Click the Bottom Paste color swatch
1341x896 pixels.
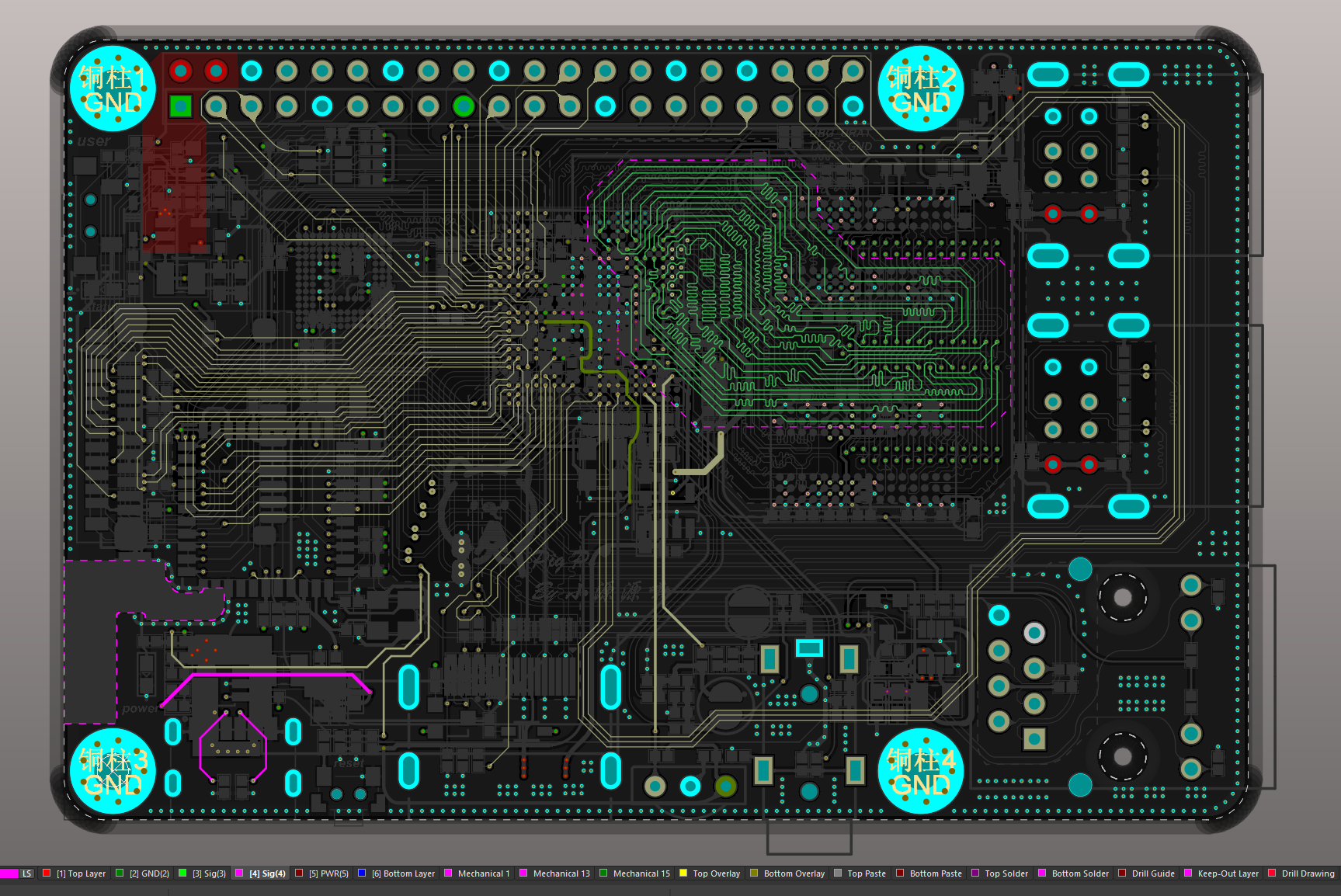coord(900,873)
